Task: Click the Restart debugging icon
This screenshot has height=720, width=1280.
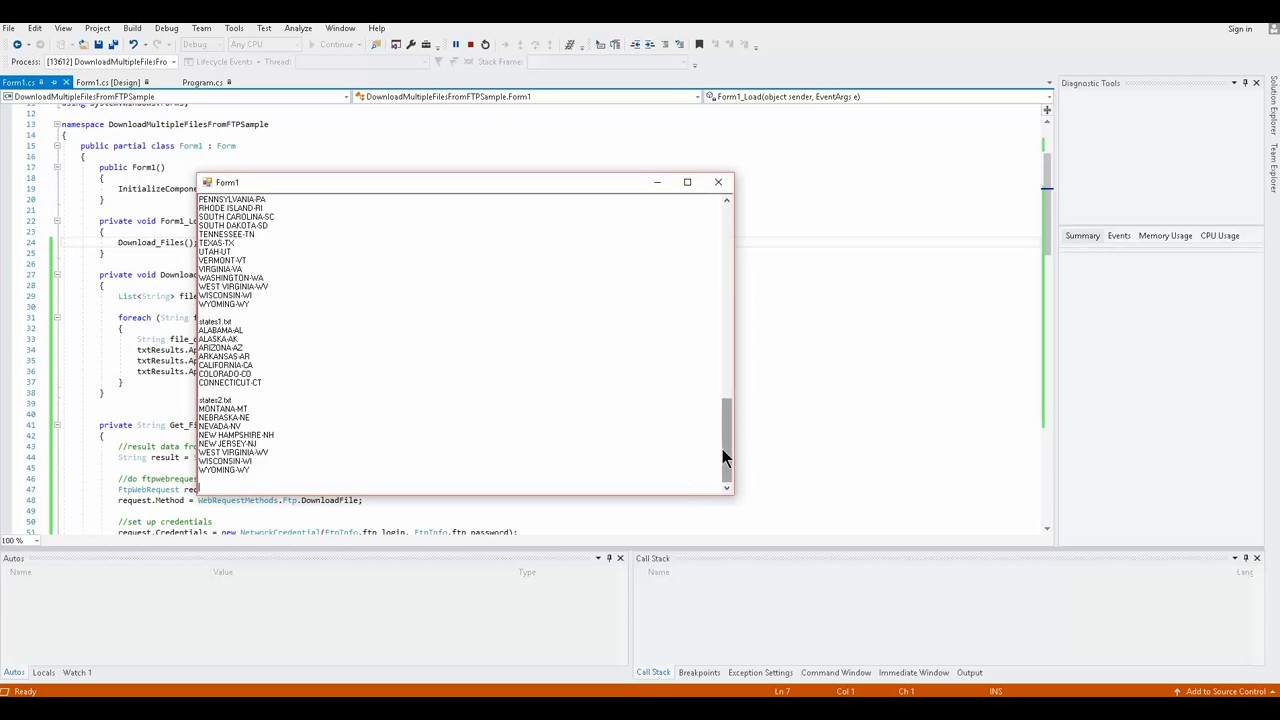Action: pyautogui.click(x=485, y=44)
